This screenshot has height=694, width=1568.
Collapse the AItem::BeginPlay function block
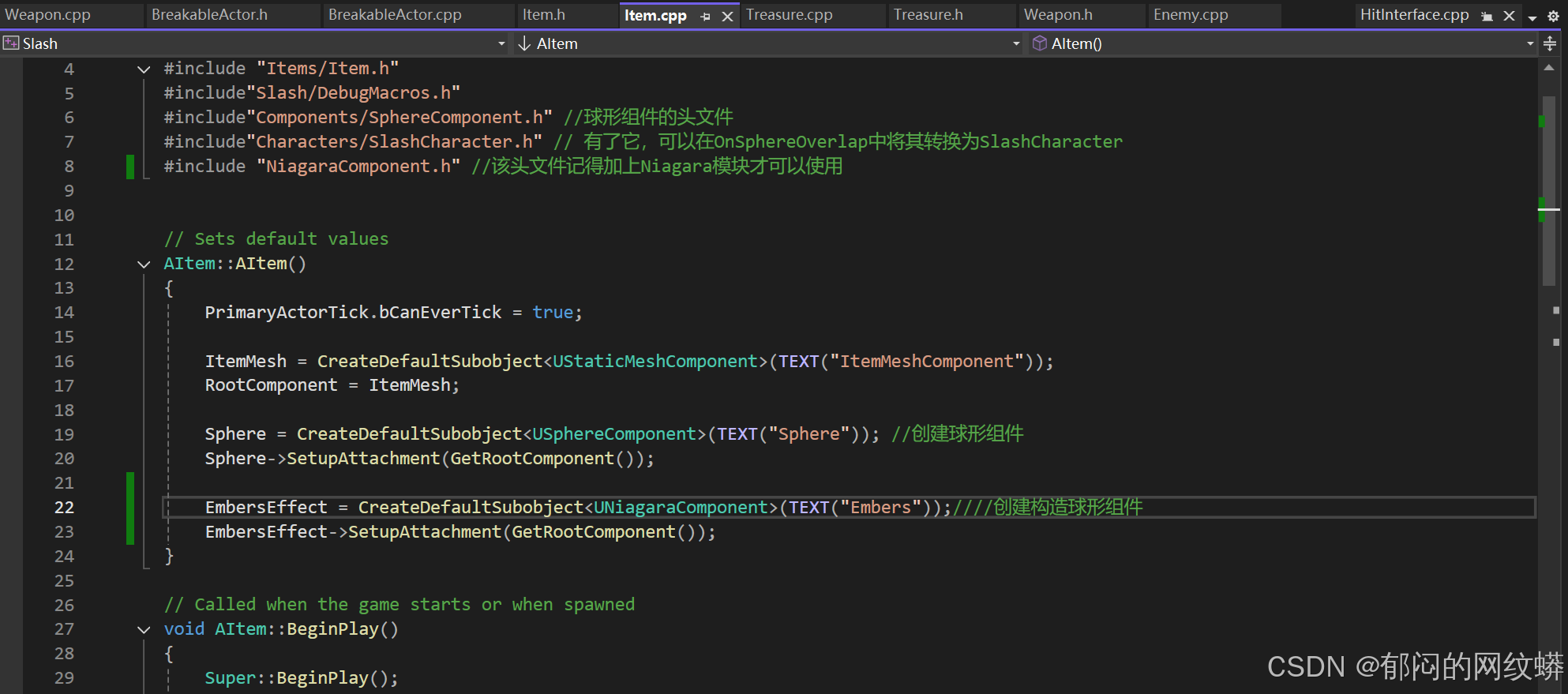[x=144, y=630]
